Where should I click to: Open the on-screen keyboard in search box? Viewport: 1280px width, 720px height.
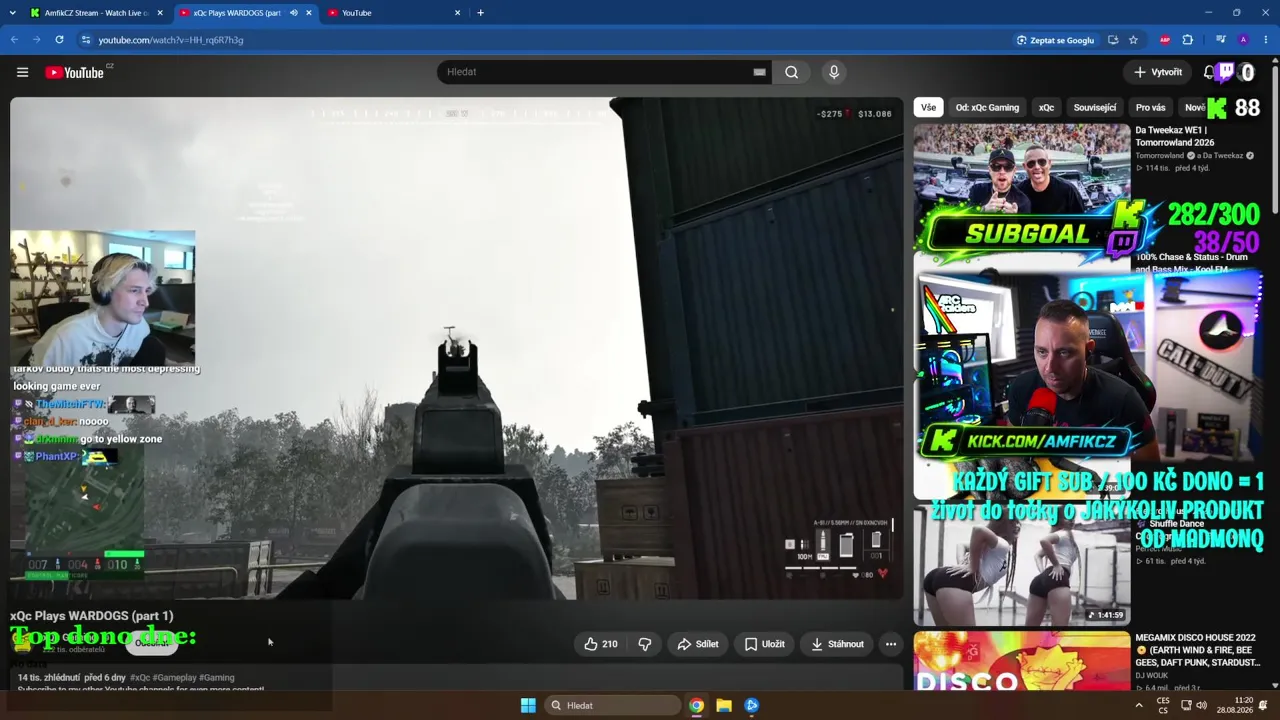tap(759, 72)
